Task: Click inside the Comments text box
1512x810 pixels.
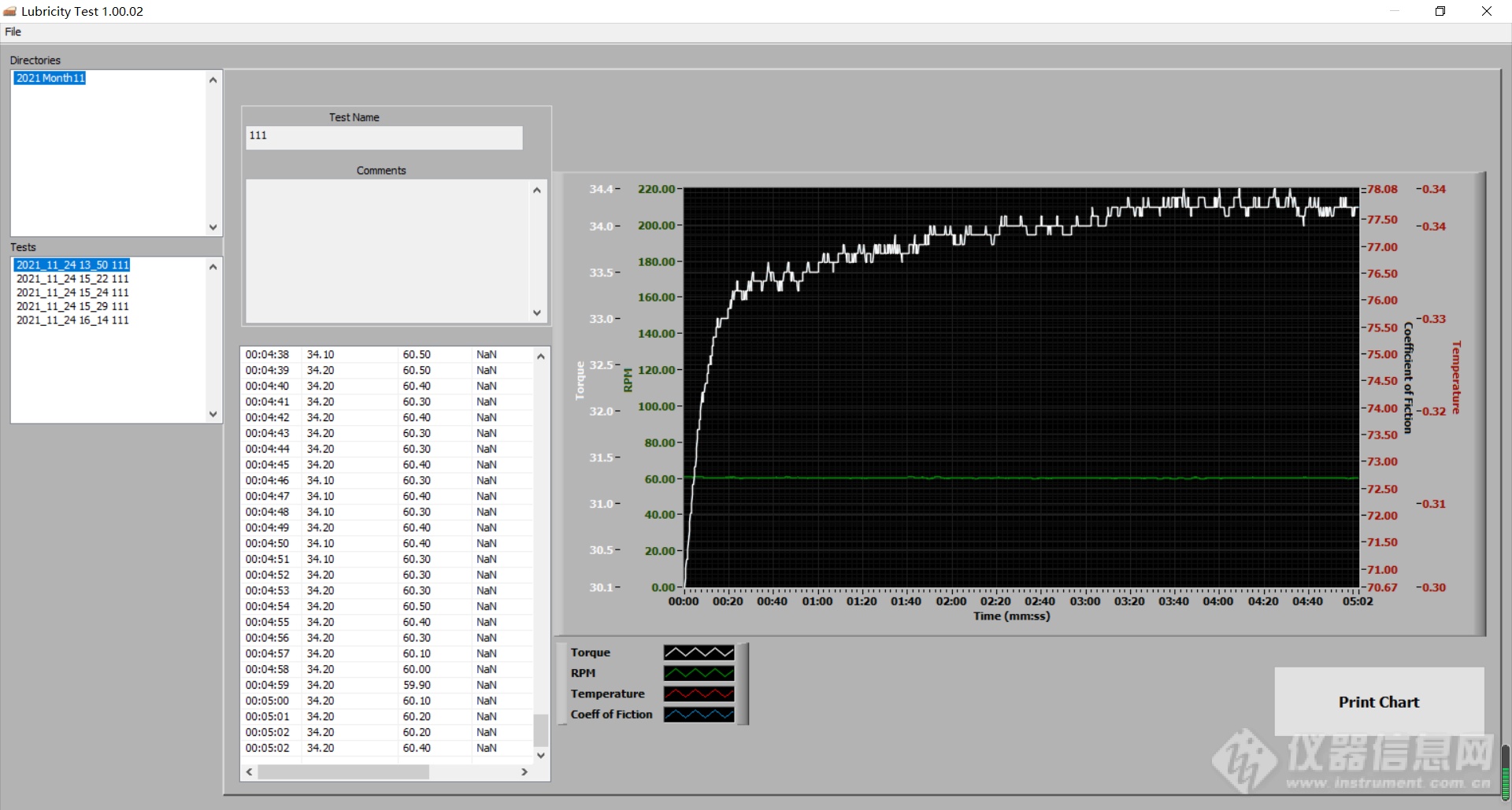Action: pos(387,250)
